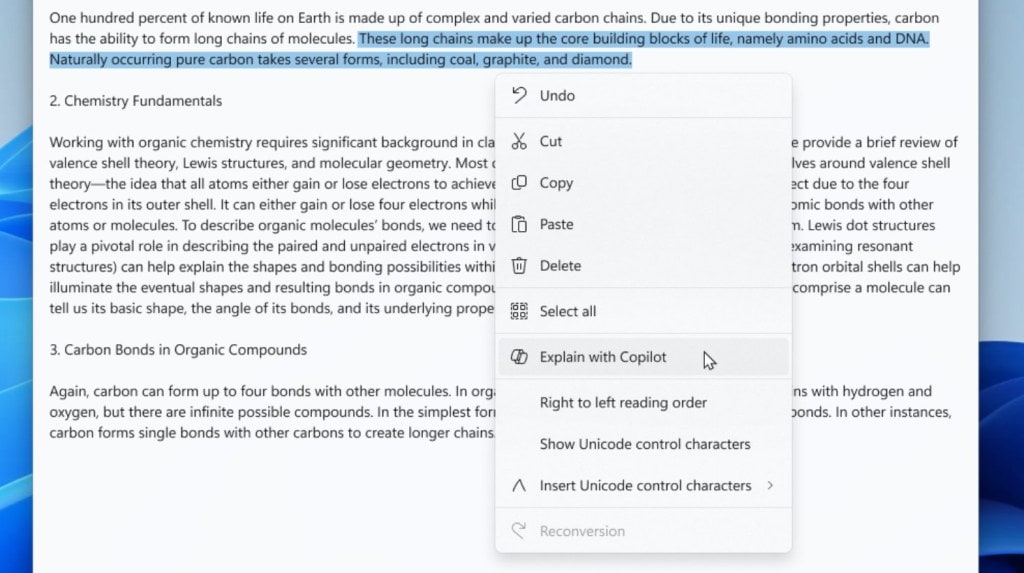Choose the Explain with Copilot label
This screenshot has height=573, width=1024.
(603, 357)
